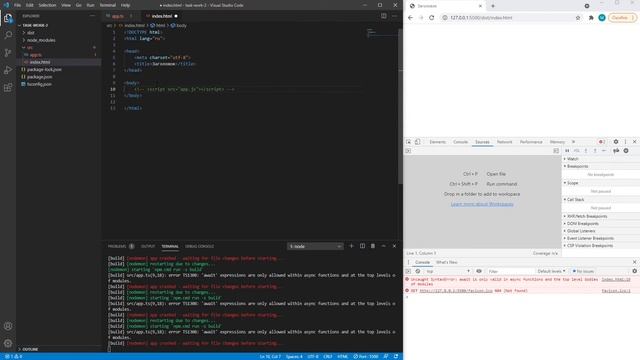Split the VS Code editor to the right
The image size is (640, 360).
point(384,16)
